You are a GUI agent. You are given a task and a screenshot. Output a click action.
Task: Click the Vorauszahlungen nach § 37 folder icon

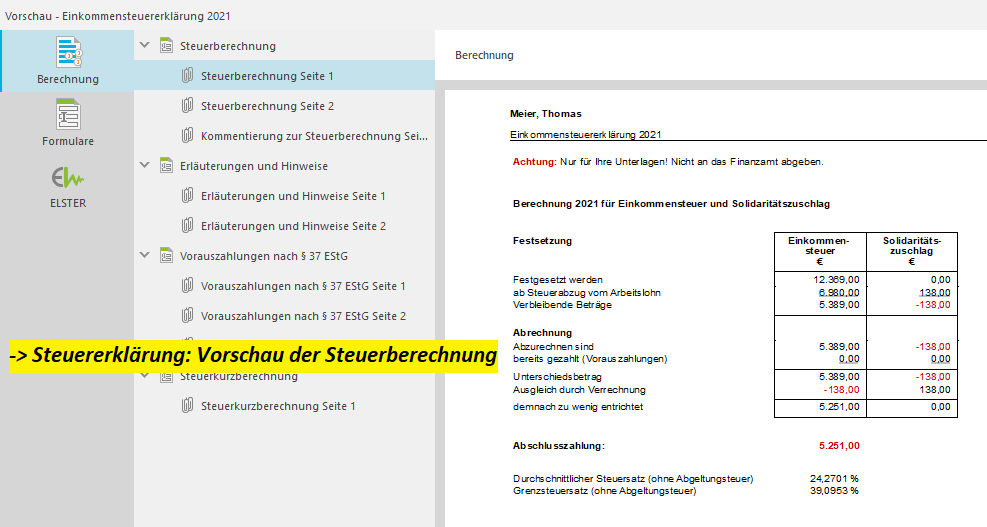[x=167, y=256]
